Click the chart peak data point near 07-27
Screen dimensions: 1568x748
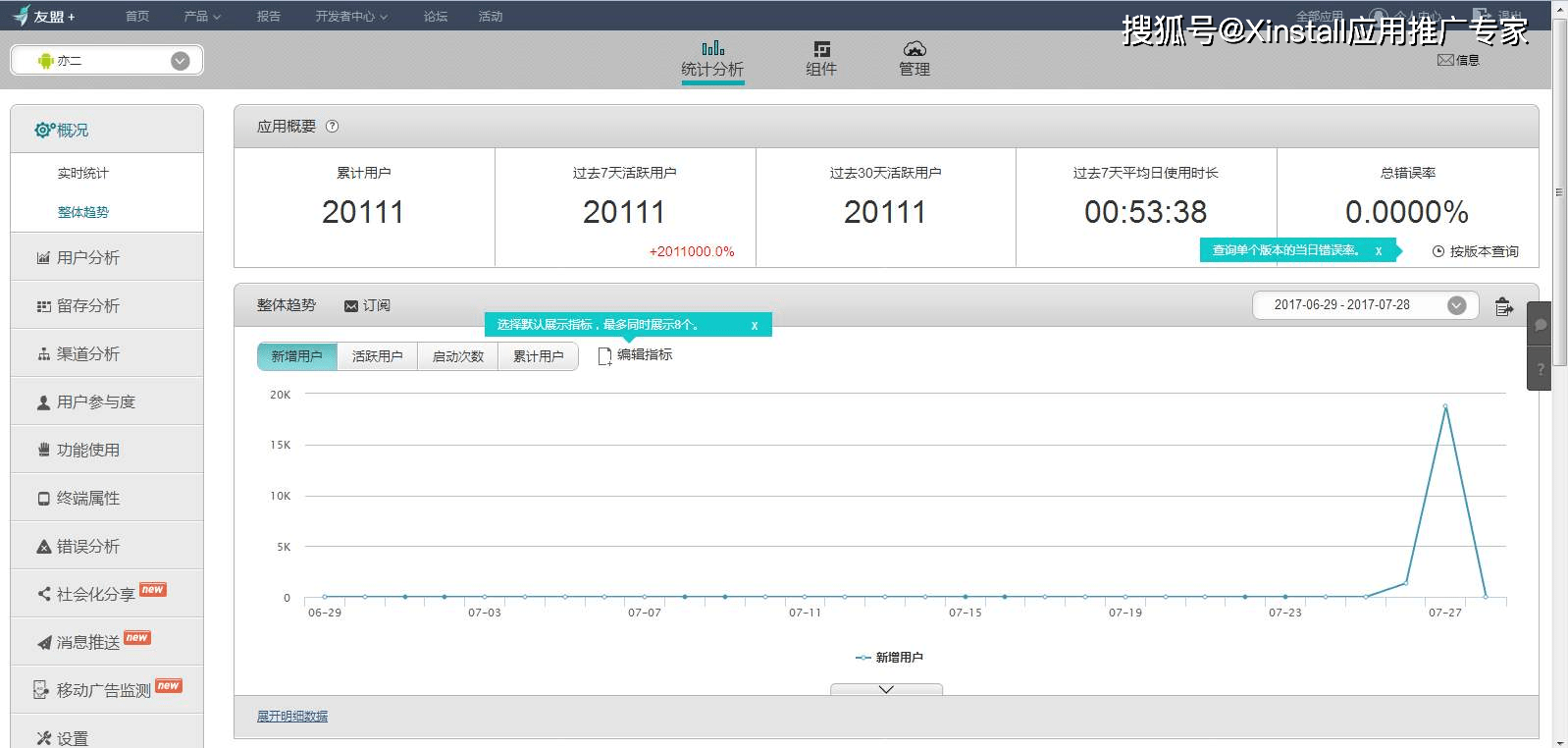(1445, 405)
